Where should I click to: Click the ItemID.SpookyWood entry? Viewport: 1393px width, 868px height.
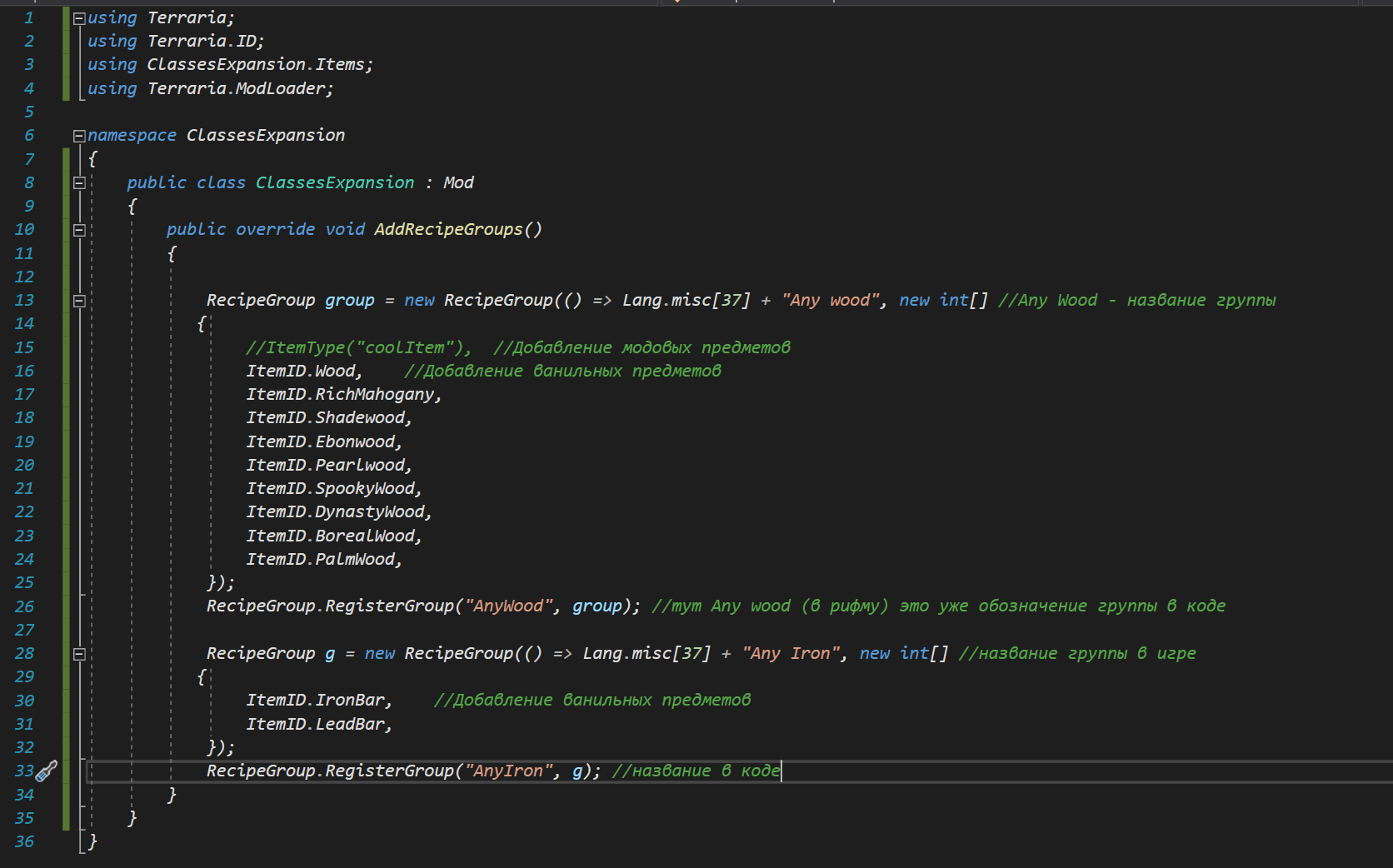[334, 488]
